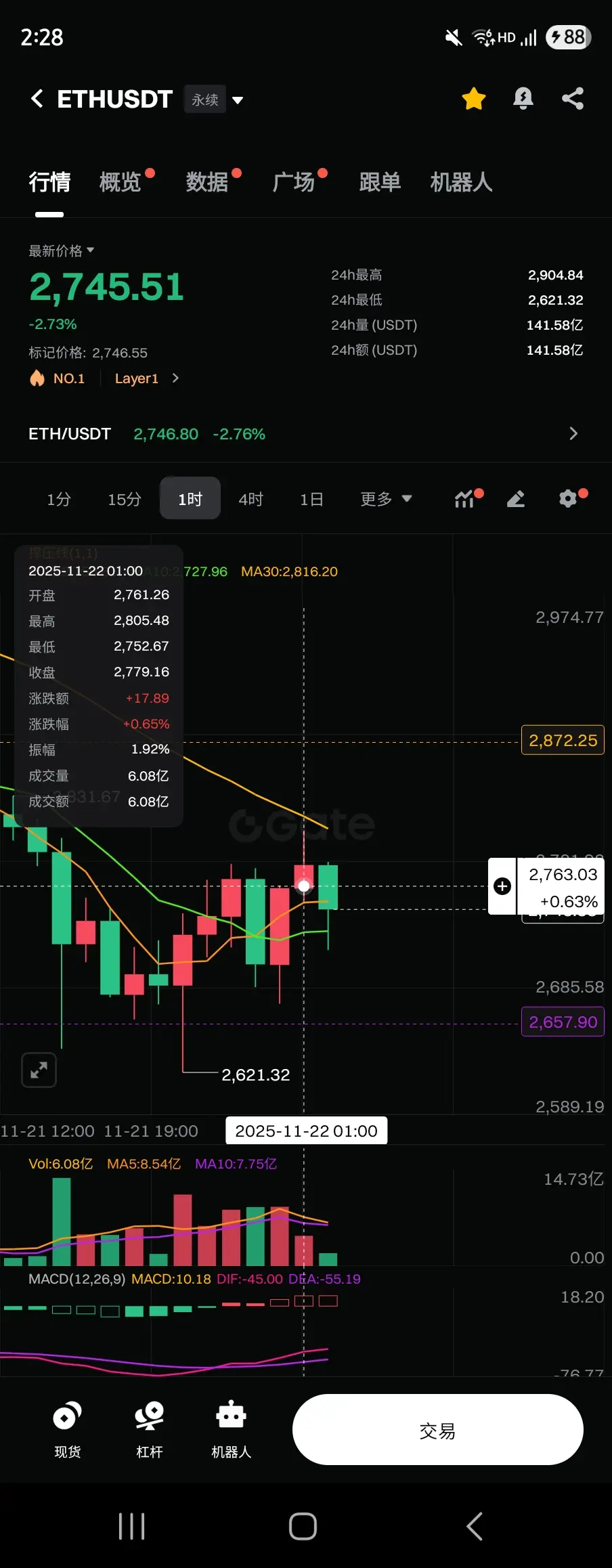612x1568 pixels.
Task: Switch to the 数据 tab
Action: click(x=207, y=182)
